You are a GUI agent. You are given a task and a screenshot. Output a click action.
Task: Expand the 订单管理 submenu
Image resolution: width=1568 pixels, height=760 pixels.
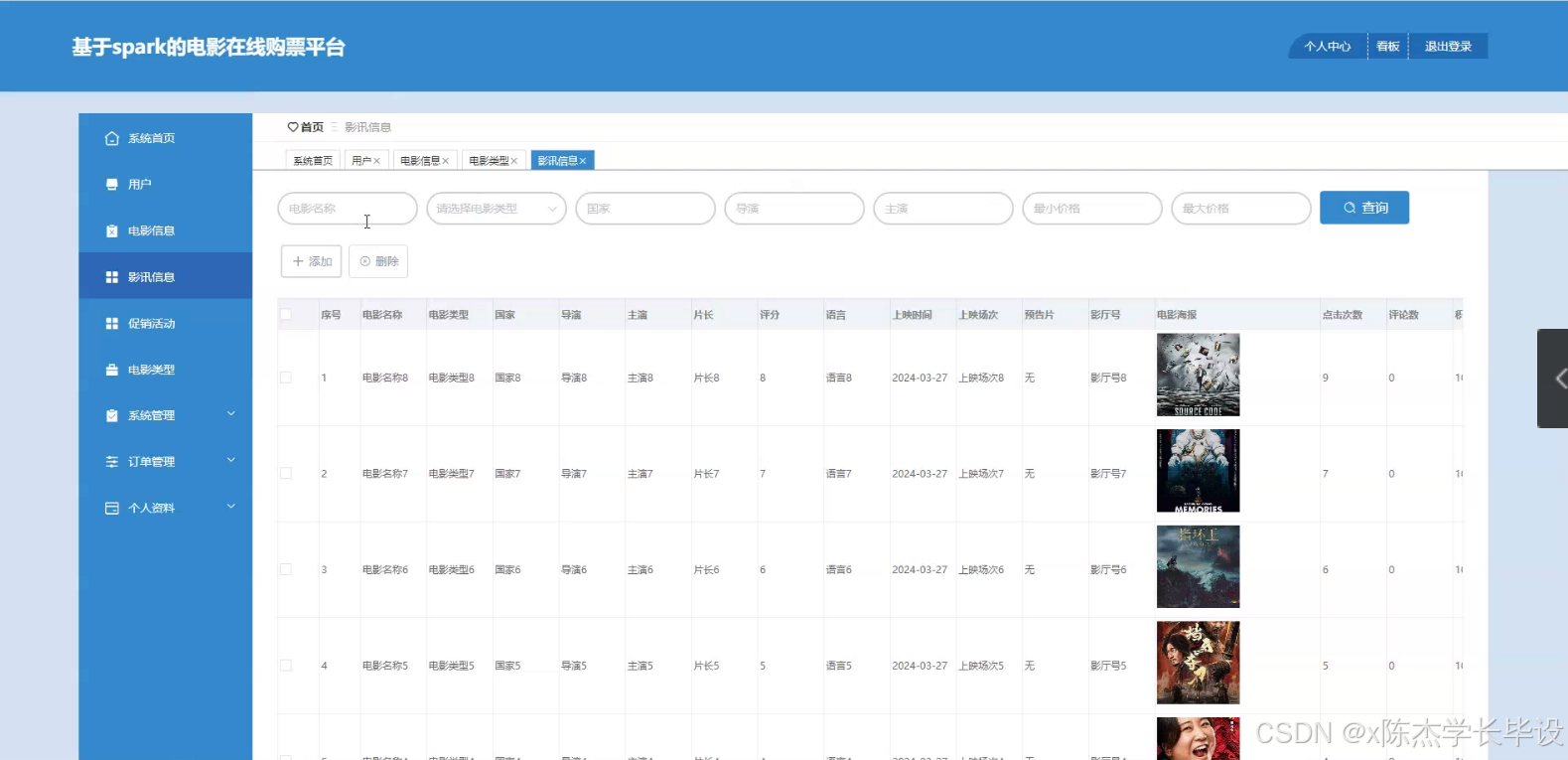click(x=231, y=460)
